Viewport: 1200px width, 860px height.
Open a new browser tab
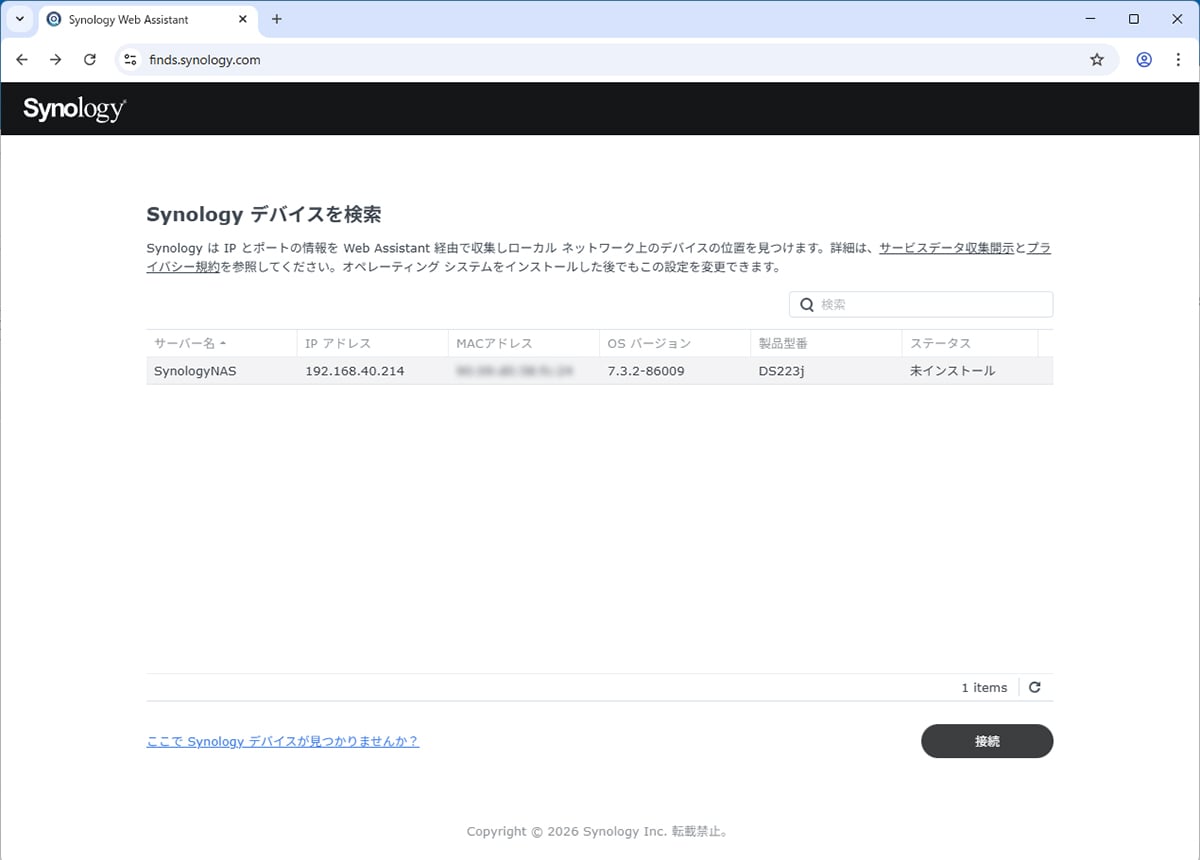click(x=277, y=19)
